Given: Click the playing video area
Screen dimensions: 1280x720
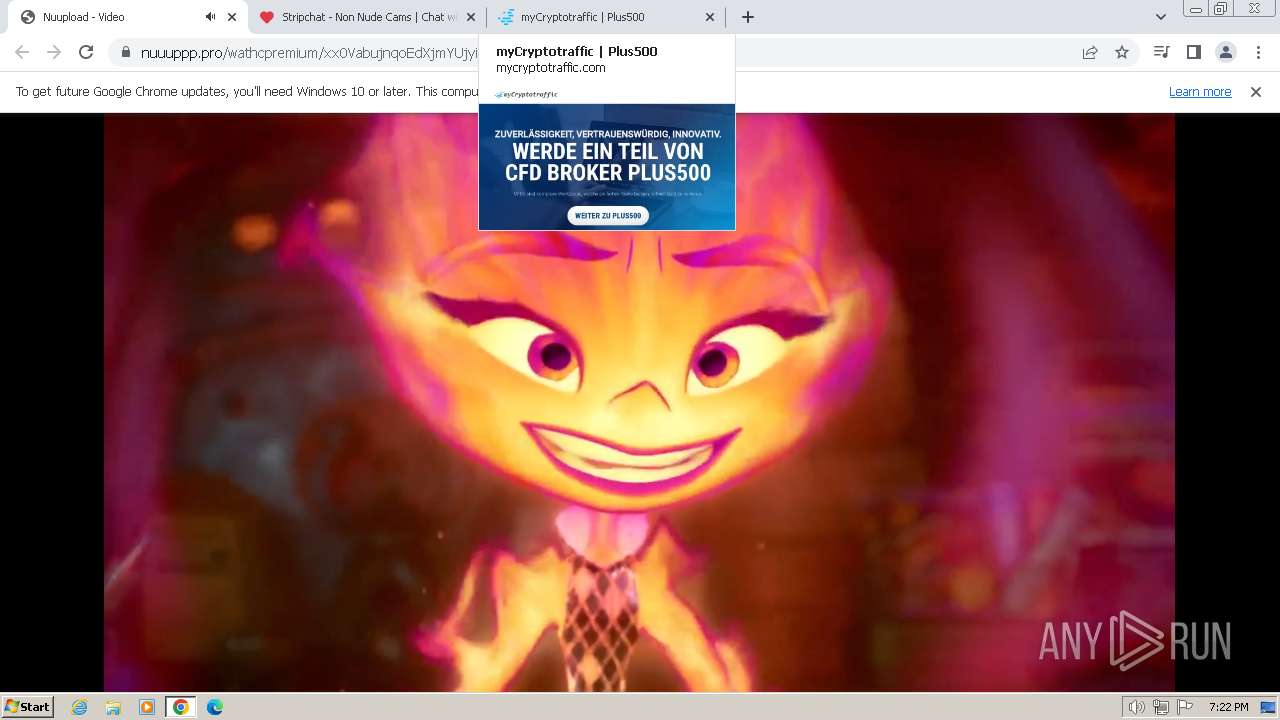Looking at the screenshot, I should click(639, 402).
